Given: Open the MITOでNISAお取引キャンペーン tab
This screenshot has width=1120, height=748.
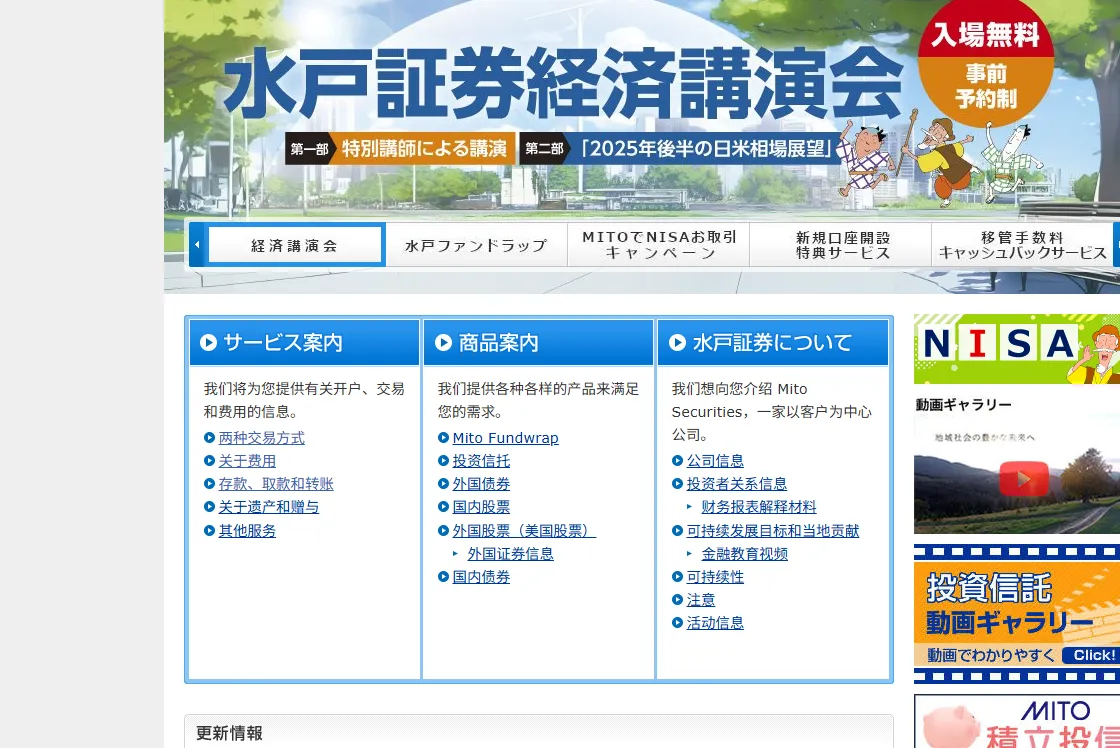Looking at the screenshot, I should pyautogui.click(x=659, y=245).
